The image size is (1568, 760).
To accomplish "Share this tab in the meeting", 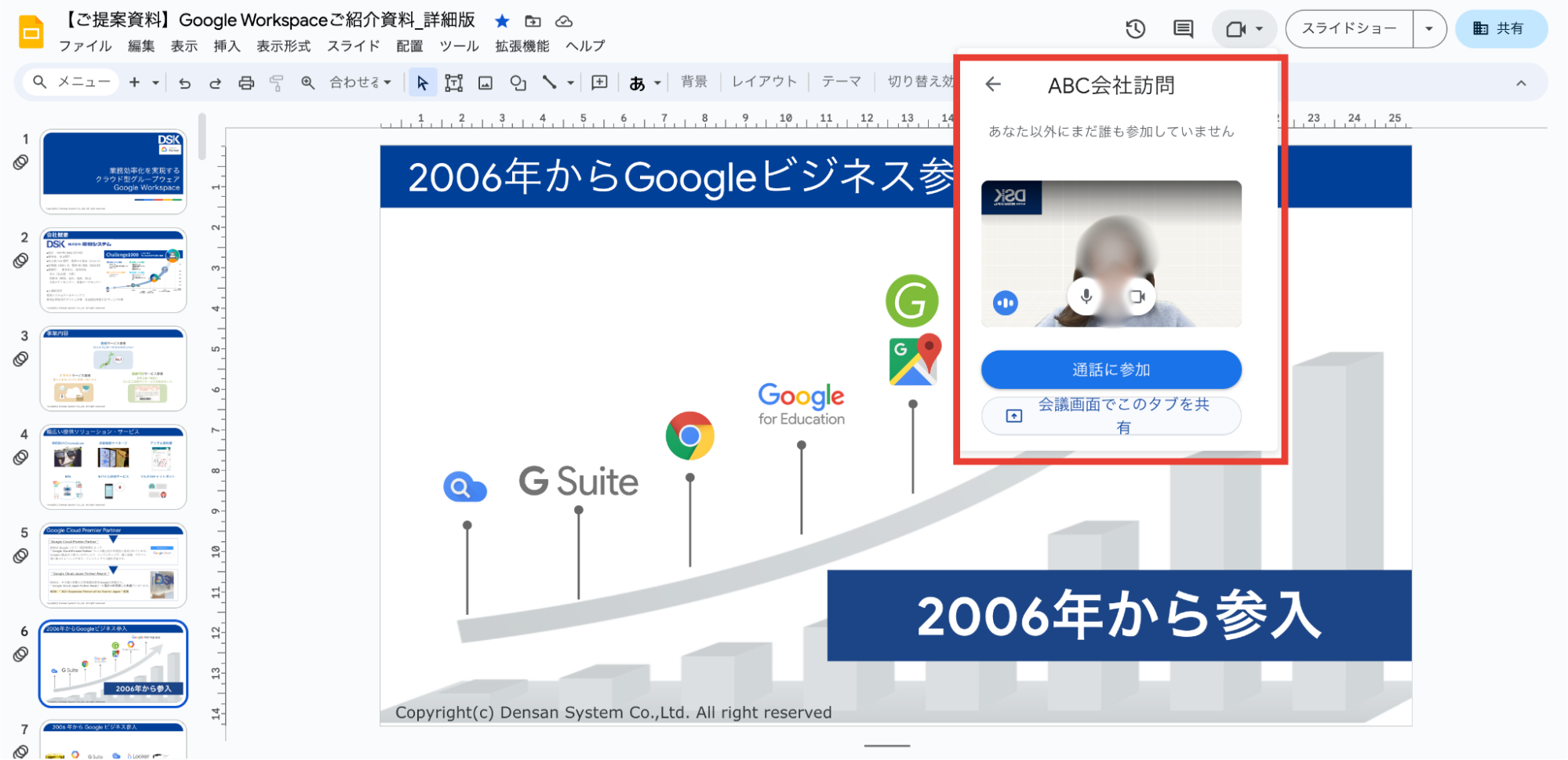I will (x=1111, y=416).
